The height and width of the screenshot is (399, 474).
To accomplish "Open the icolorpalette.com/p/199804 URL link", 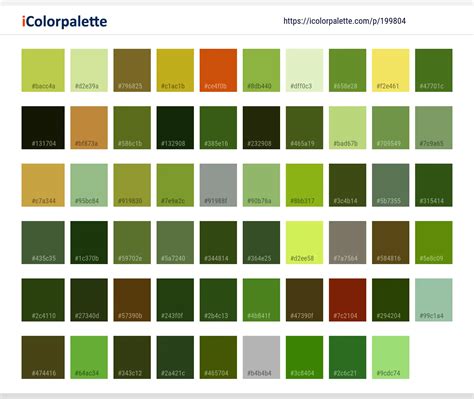I will [x=344, y=21].
